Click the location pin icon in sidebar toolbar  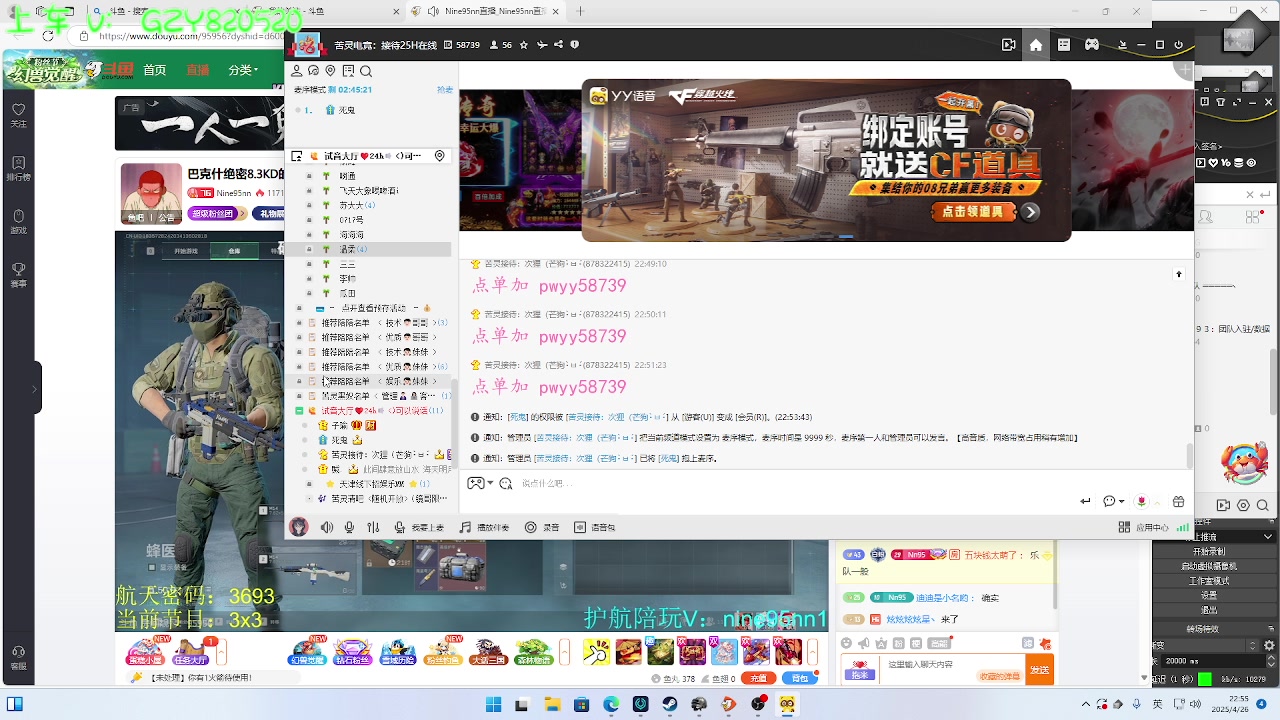point(331,71)
